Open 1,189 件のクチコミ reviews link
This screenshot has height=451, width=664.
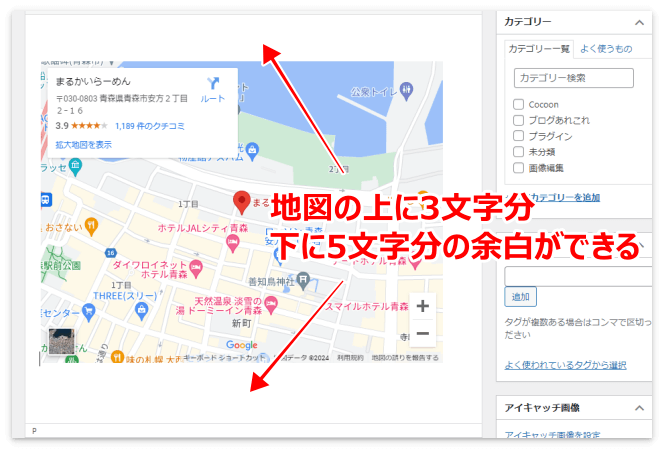pyautogui.click(x=150, y=126)
